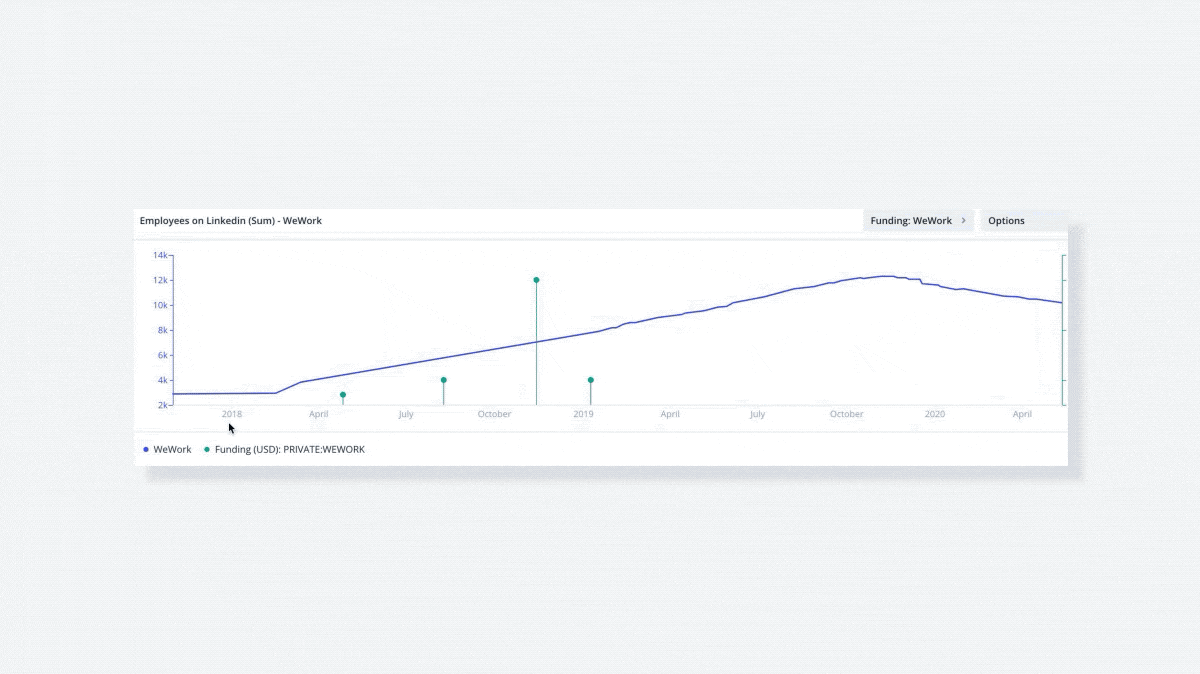Click the July label after 2019

tap(757, 414)
